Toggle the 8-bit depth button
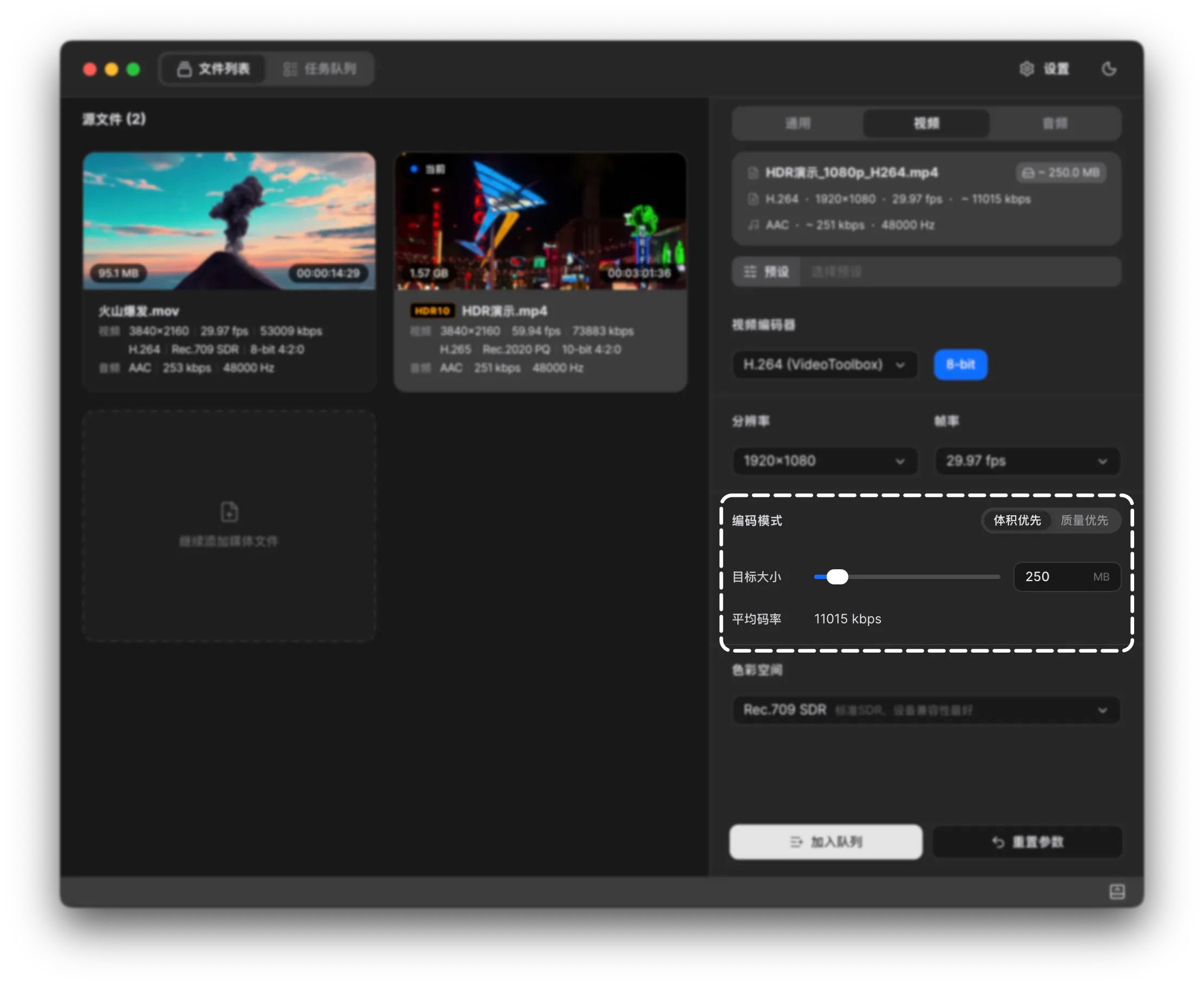This screenshot has width=1204, height=987. (x=960, y=364)
